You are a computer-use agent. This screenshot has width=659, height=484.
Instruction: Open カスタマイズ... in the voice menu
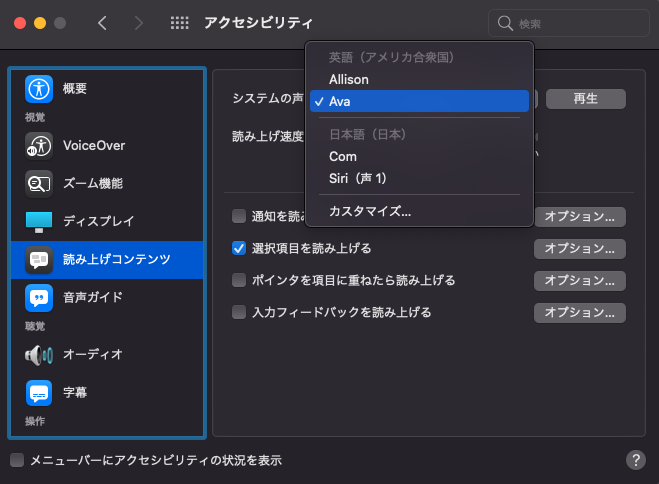(370, 211)
